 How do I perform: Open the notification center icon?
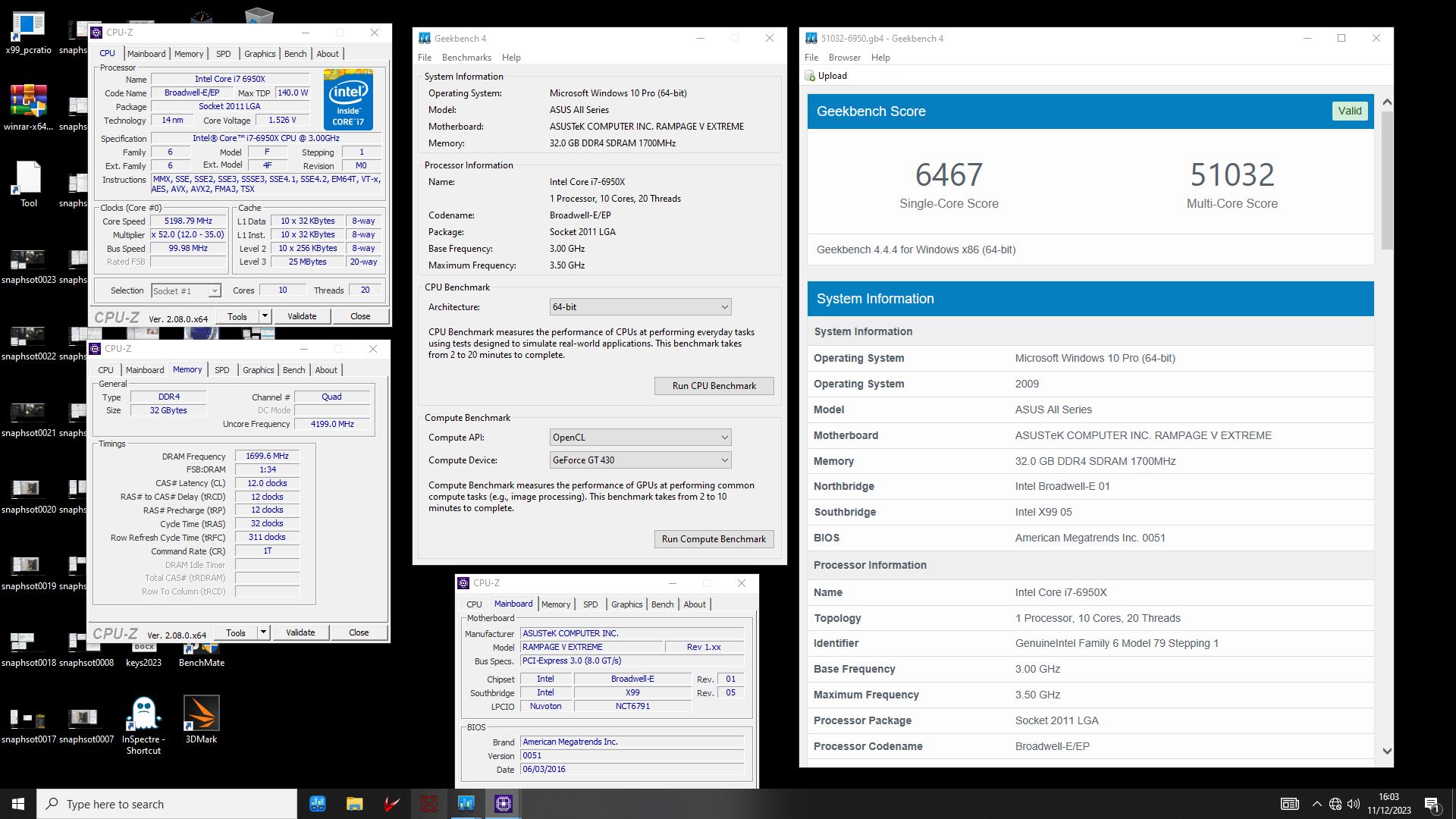click(x=1432, y=804)
